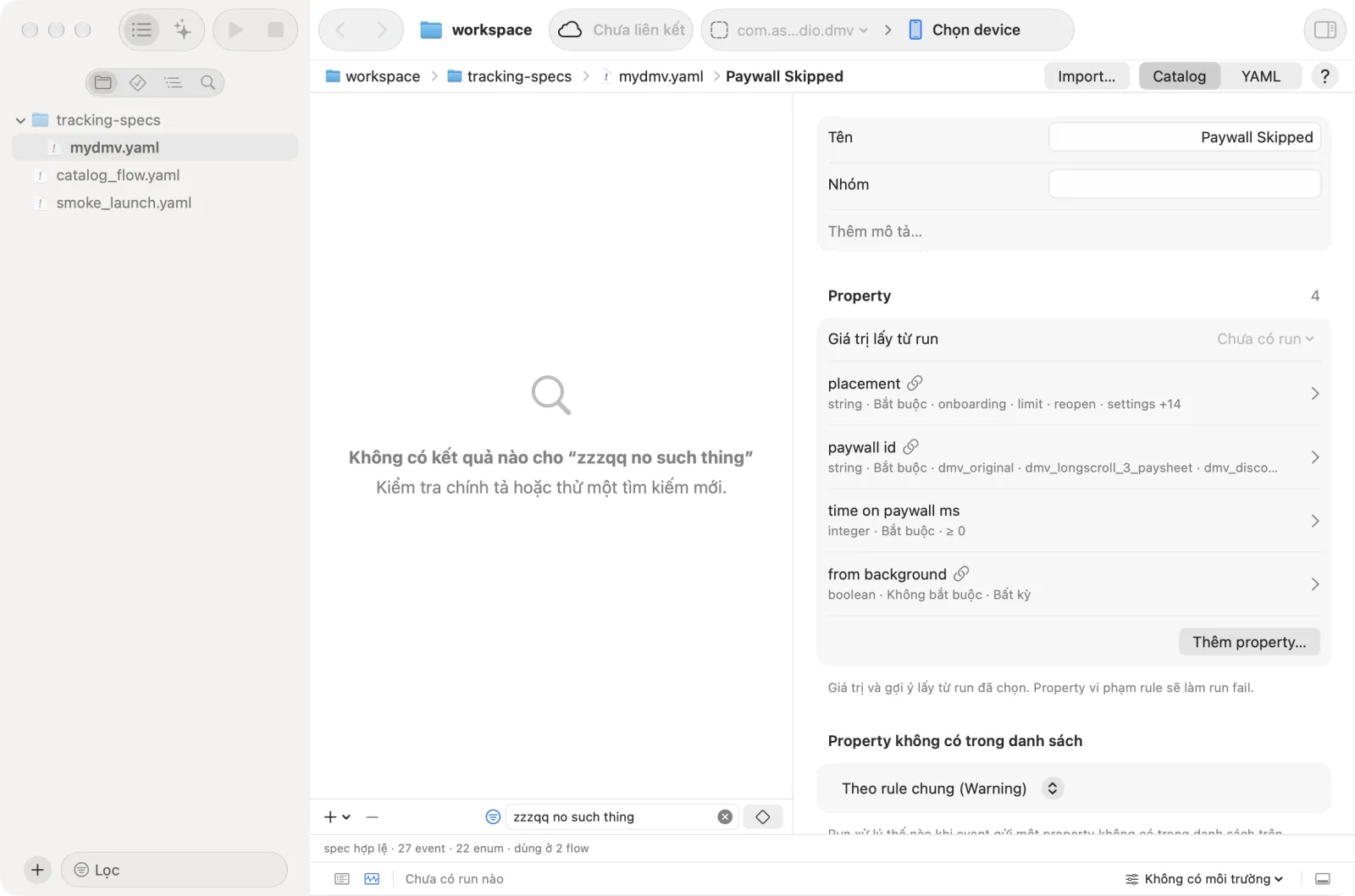
Task: Switch to the Catalog tab
Action: [1179, 76]
